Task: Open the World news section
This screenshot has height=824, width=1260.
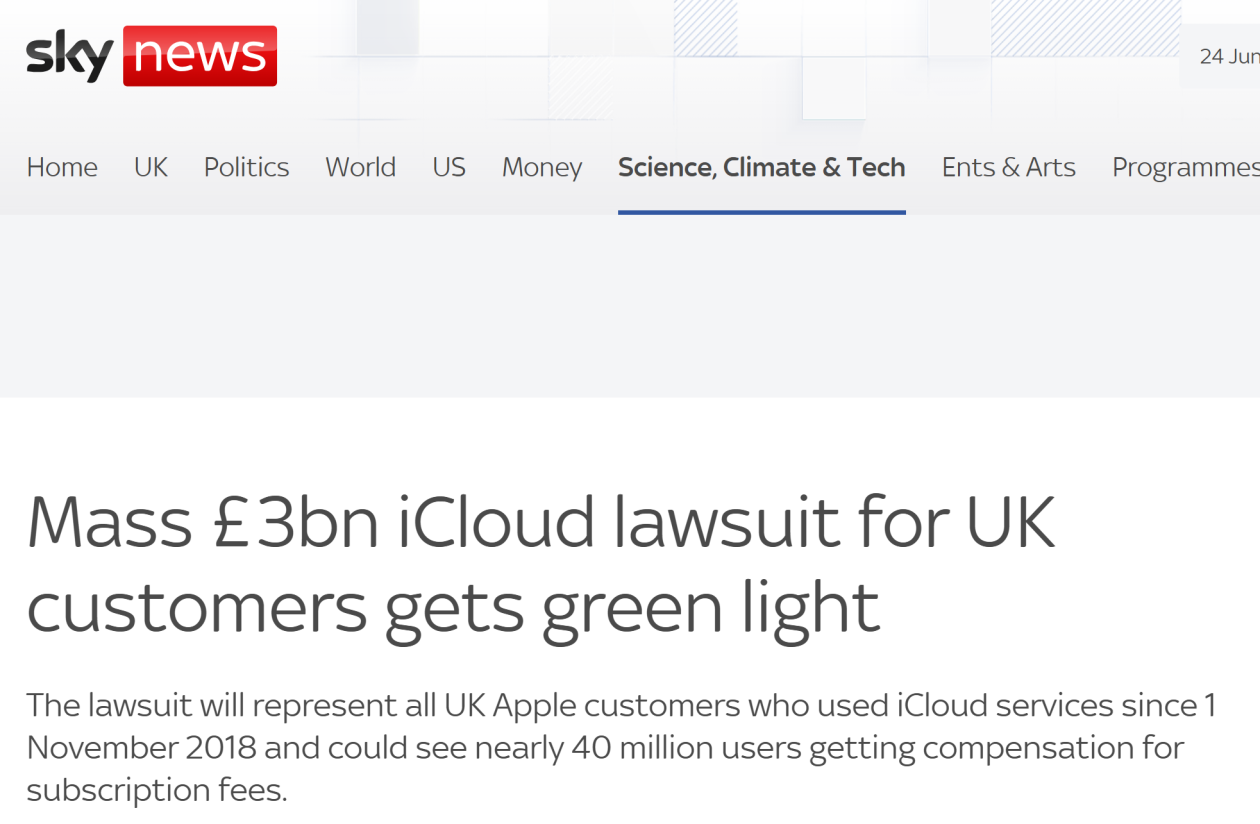Action: [360, 167]
